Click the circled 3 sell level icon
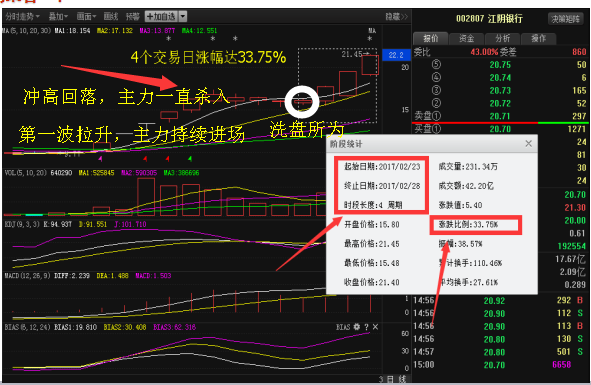 tap(436, 90)
